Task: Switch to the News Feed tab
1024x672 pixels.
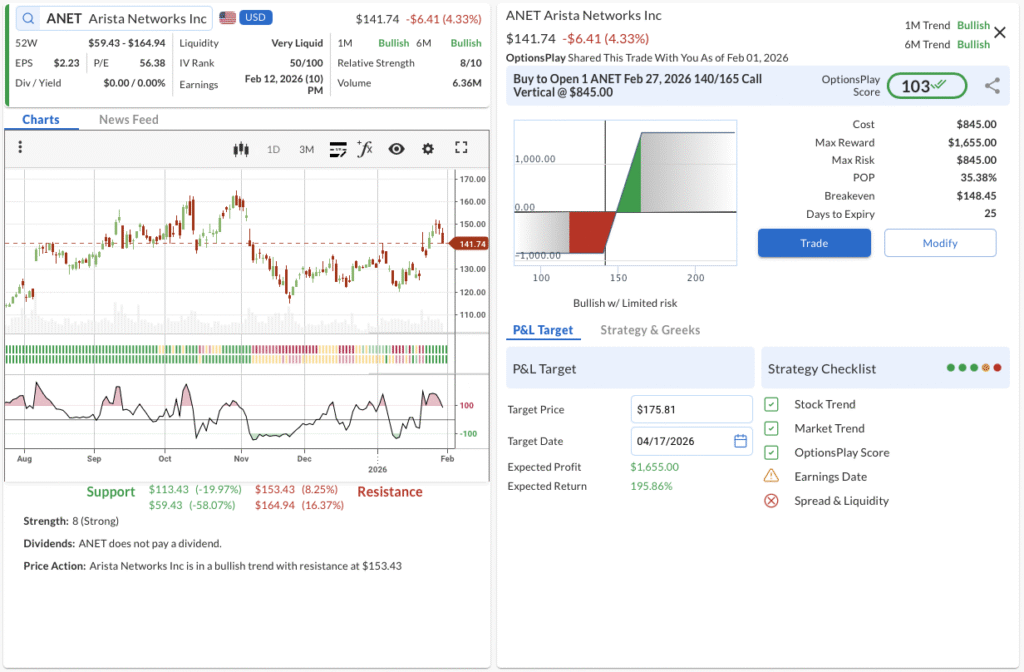Action: coord(128,120)
